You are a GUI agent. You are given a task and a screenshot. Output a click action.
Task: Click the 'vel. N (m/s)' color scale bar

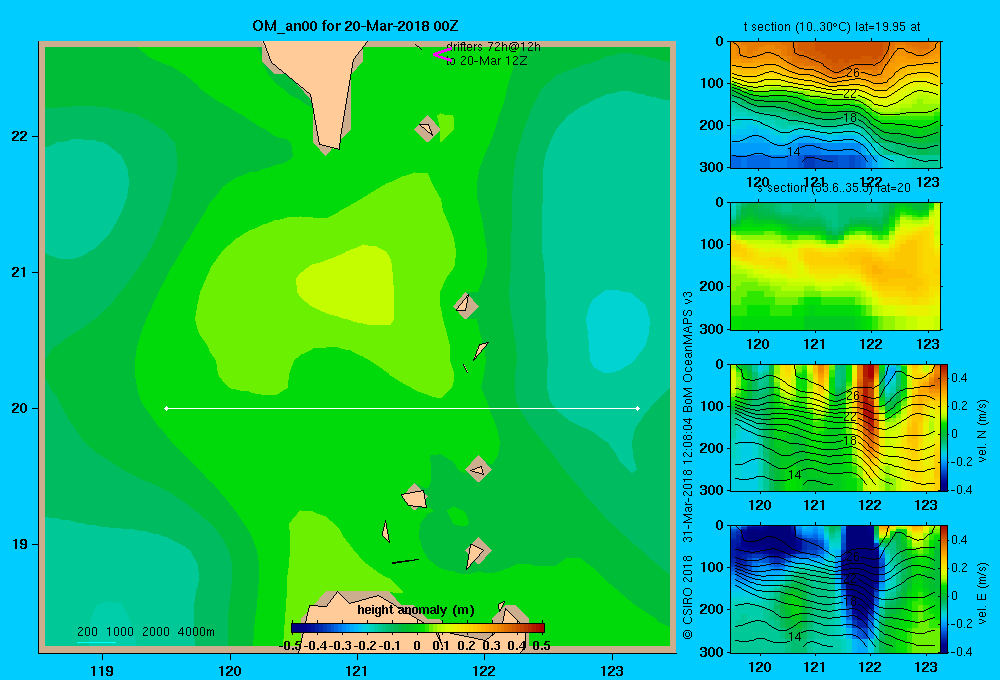click(x=945, y=427)
